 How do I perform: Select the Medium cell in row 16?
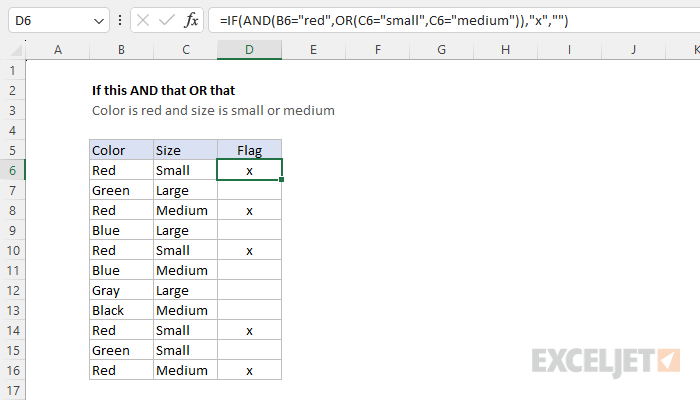pyautogui.click(x=185, y=370)
